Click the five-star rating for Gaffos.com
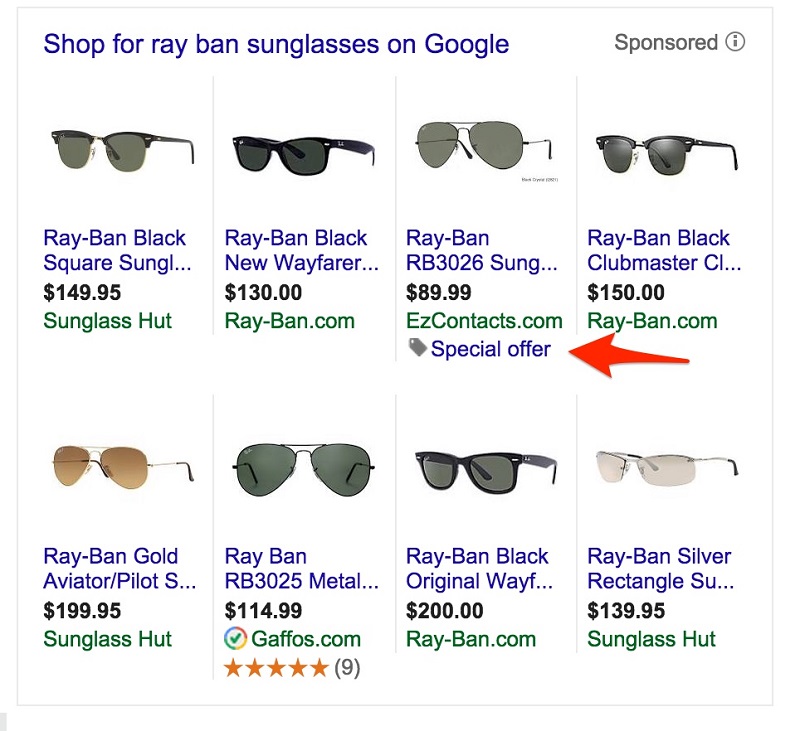 [x=276, y=668]
